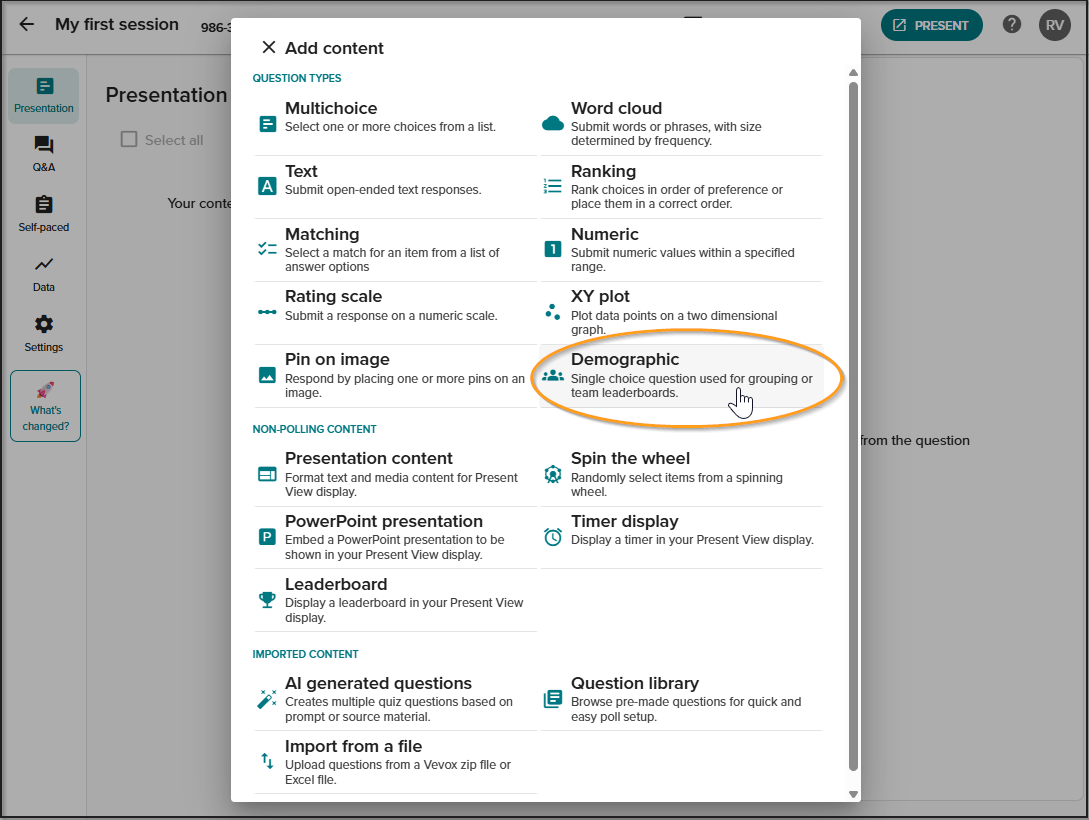Choose the Matching question type

coord(395,250)
